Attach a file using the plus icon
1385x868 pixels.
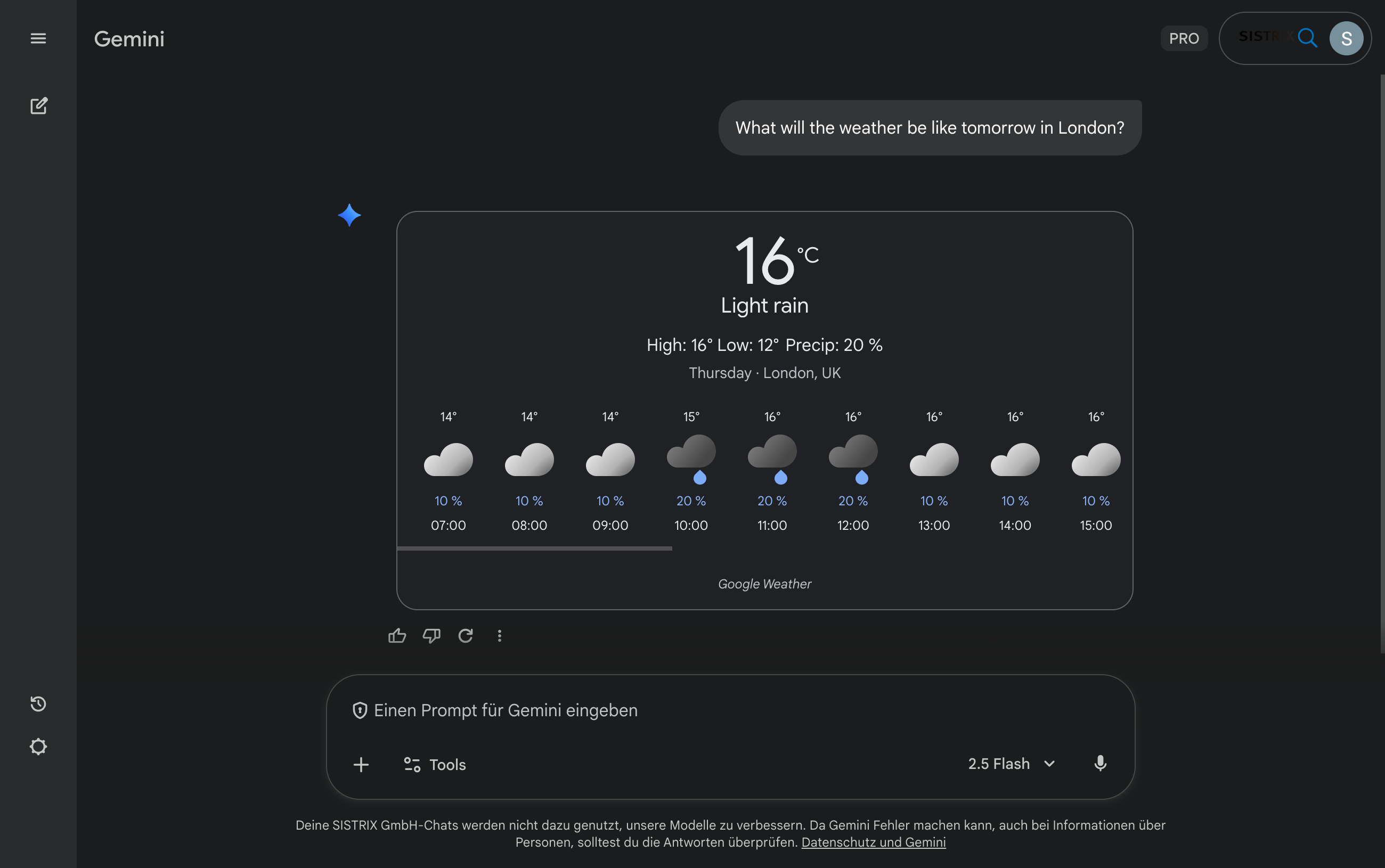pos(361,764)
